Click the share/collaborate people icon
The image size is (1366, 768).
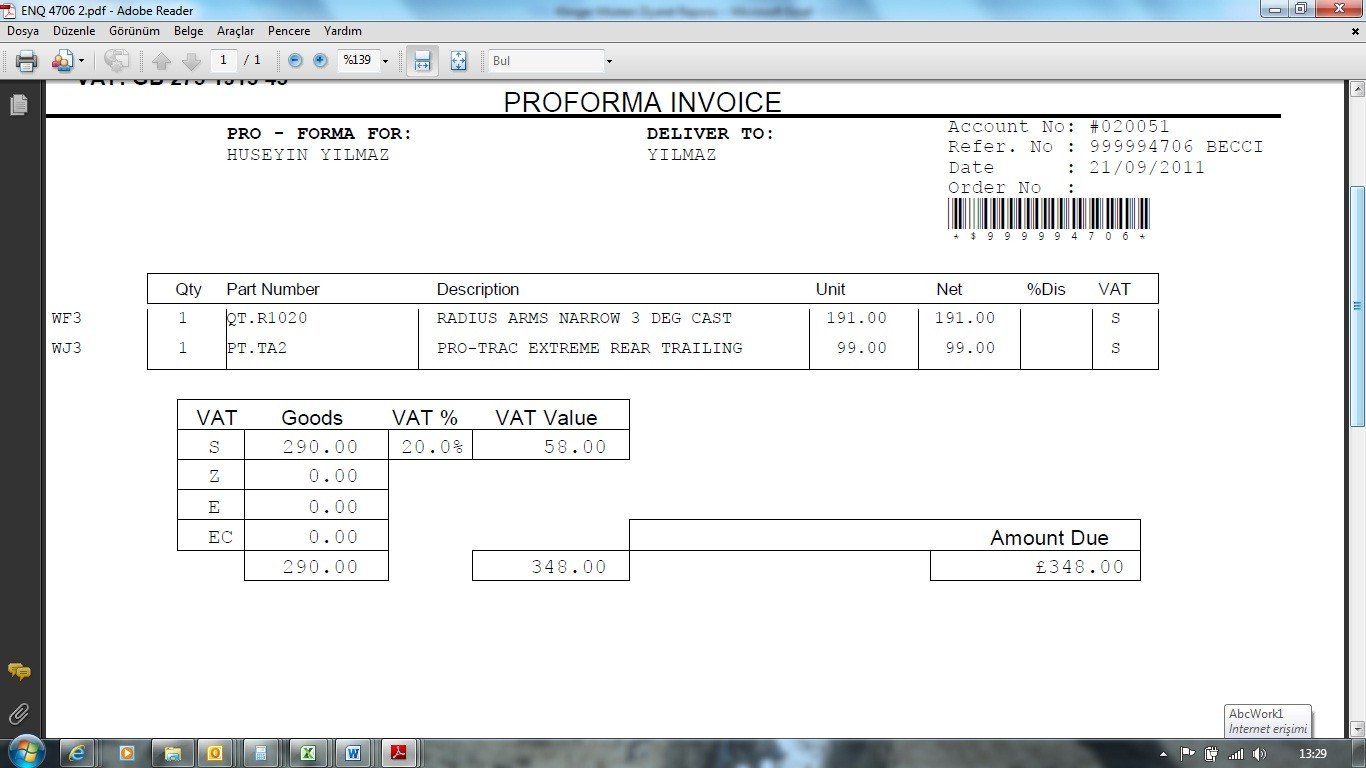pos(63,61)
